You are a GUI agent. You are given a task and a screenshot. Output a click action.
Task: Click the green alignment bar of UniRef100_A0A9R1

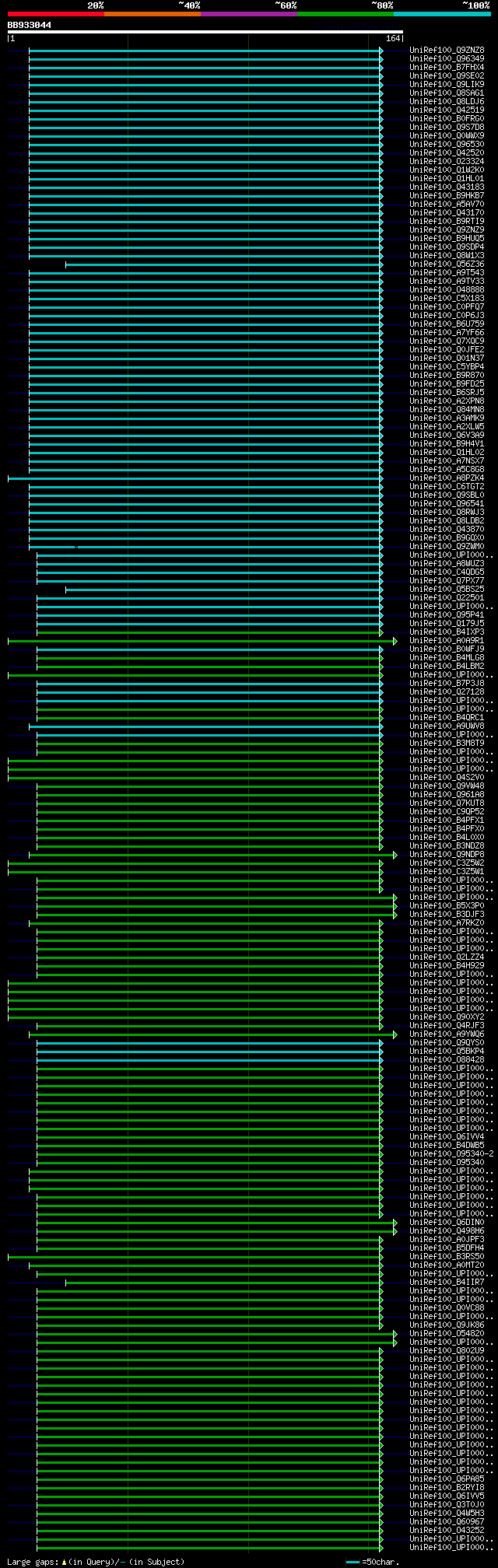click(202, 642)
